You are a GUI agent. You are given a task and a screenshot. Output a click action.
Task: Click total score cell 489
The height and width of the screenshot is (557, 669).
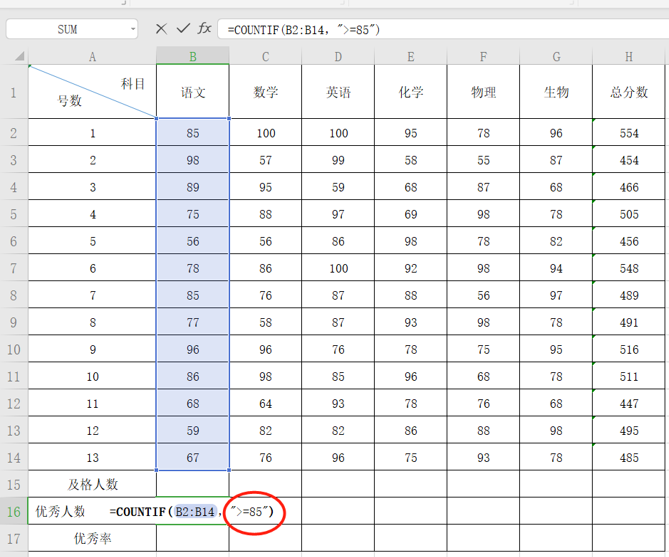(629, 295)
